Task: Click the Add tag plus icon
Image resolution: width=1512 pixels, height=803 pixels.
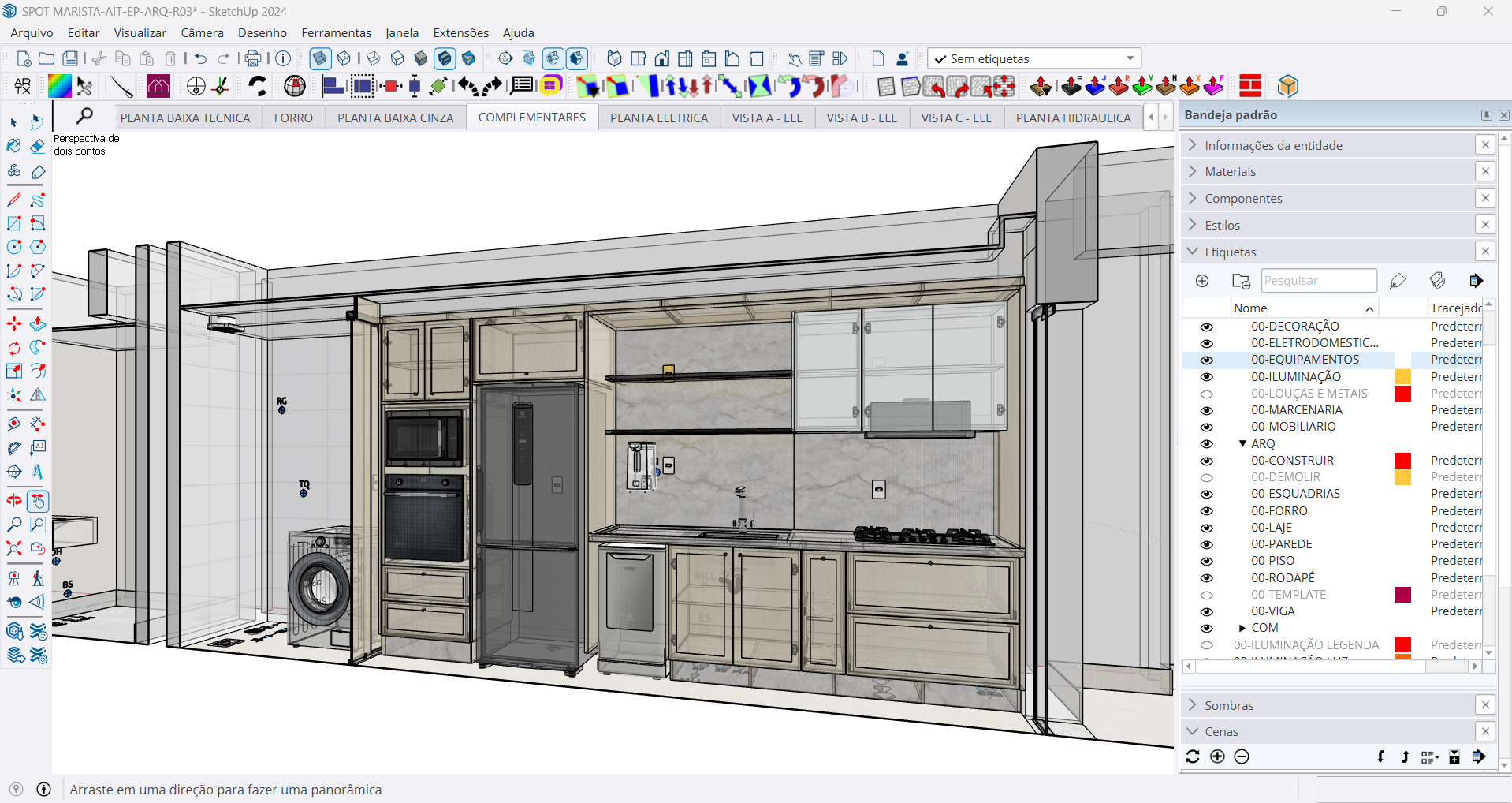Action: [1202, 281]
